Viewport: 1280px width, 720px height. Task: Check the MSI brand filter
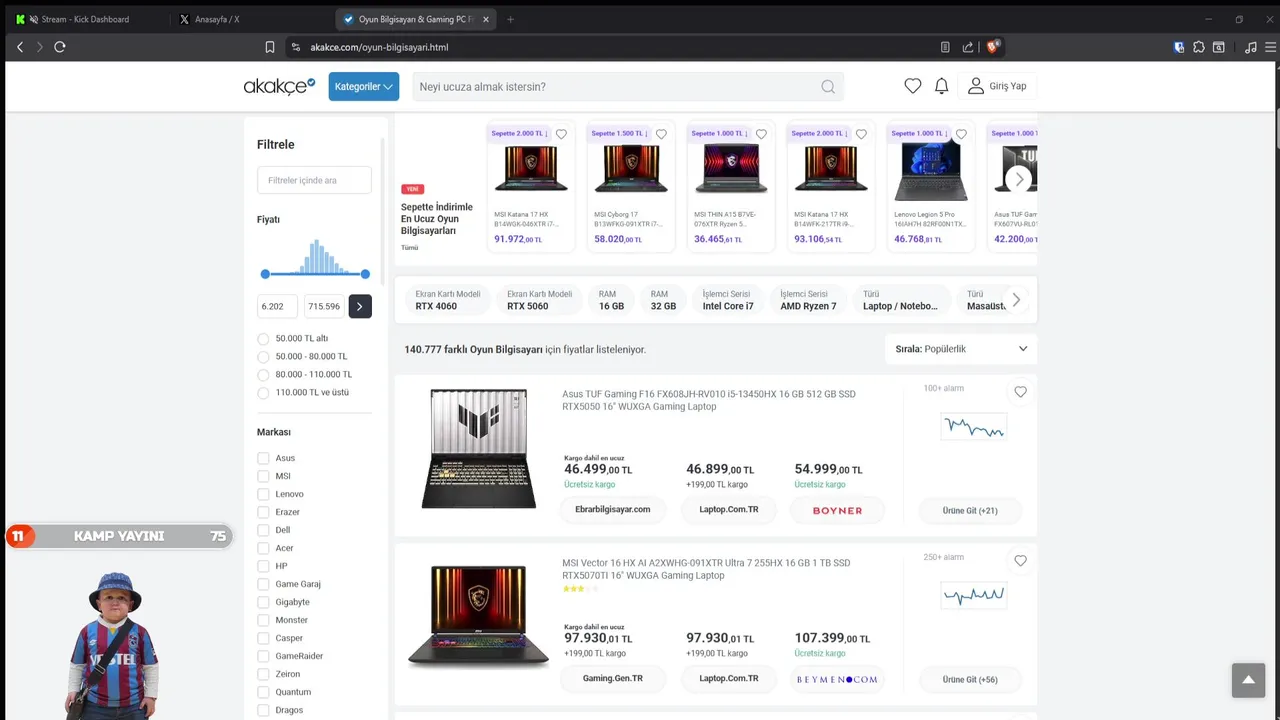click(x=263, y=476)
